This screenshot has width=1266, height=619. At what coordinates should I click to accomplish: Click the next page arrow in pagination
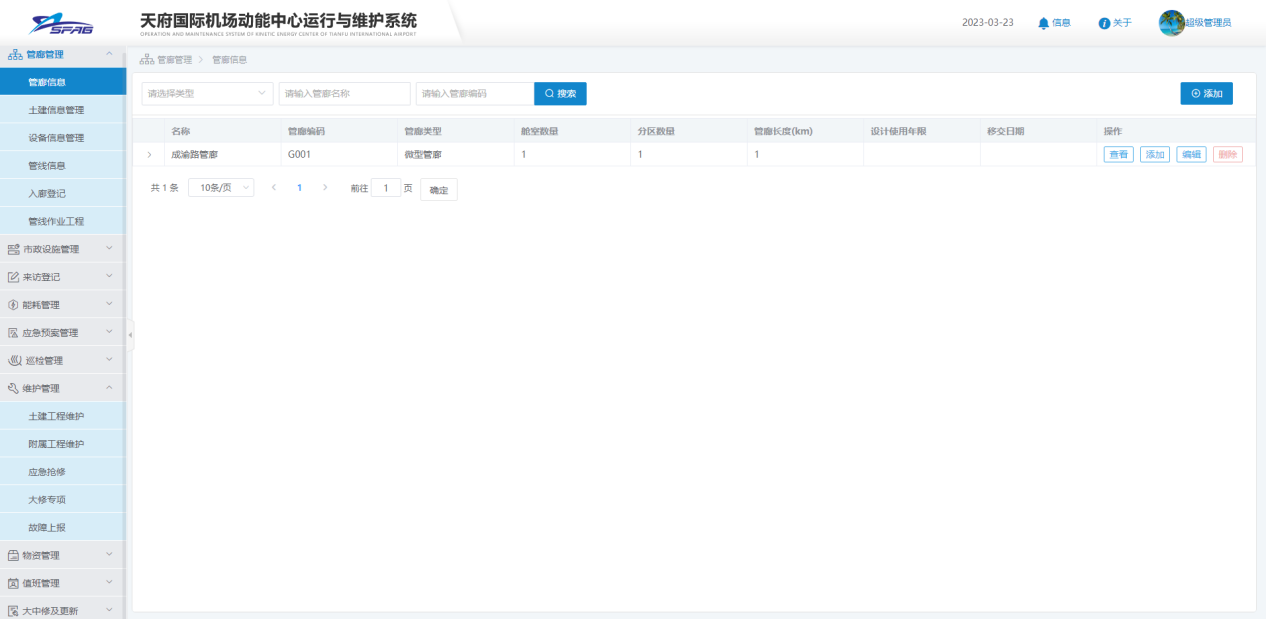click(x=325, y=188)
